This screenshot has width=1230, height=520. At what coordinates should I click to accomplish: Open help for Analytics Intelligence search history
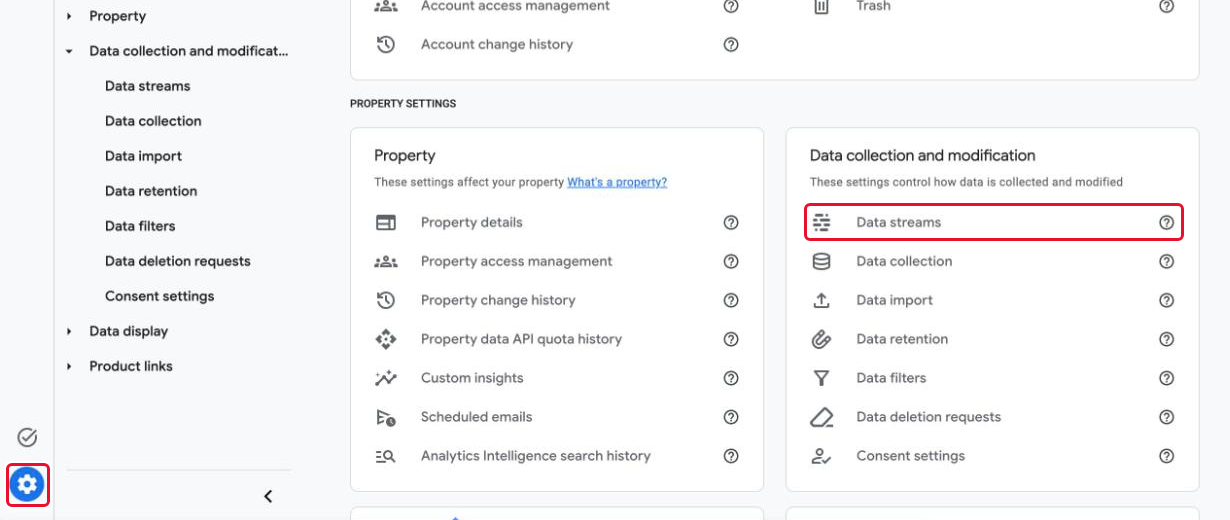[x=731, y=456]
